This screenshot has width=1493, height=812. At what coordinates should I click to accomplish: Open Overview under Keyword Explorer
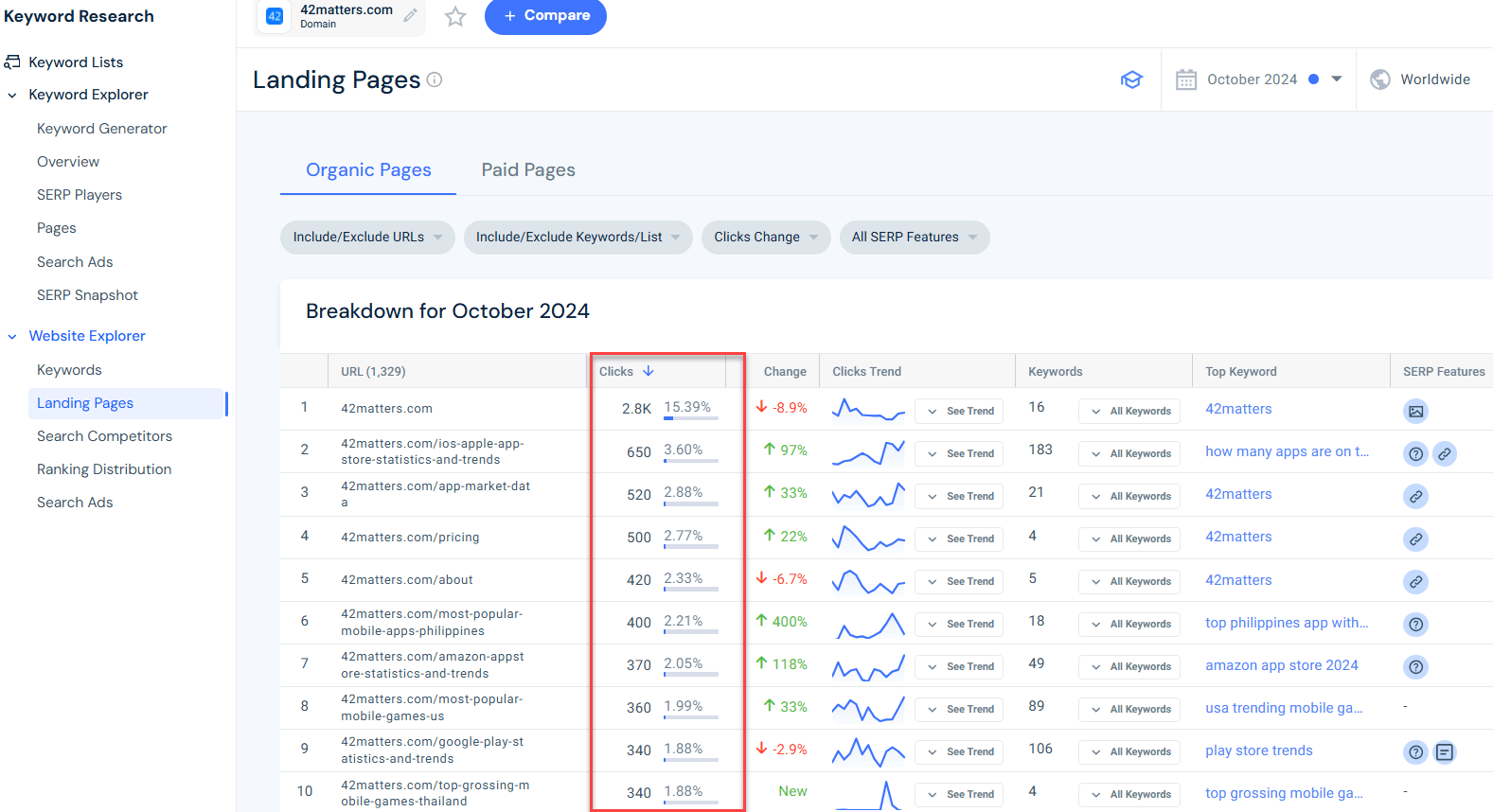click(68, 162)
